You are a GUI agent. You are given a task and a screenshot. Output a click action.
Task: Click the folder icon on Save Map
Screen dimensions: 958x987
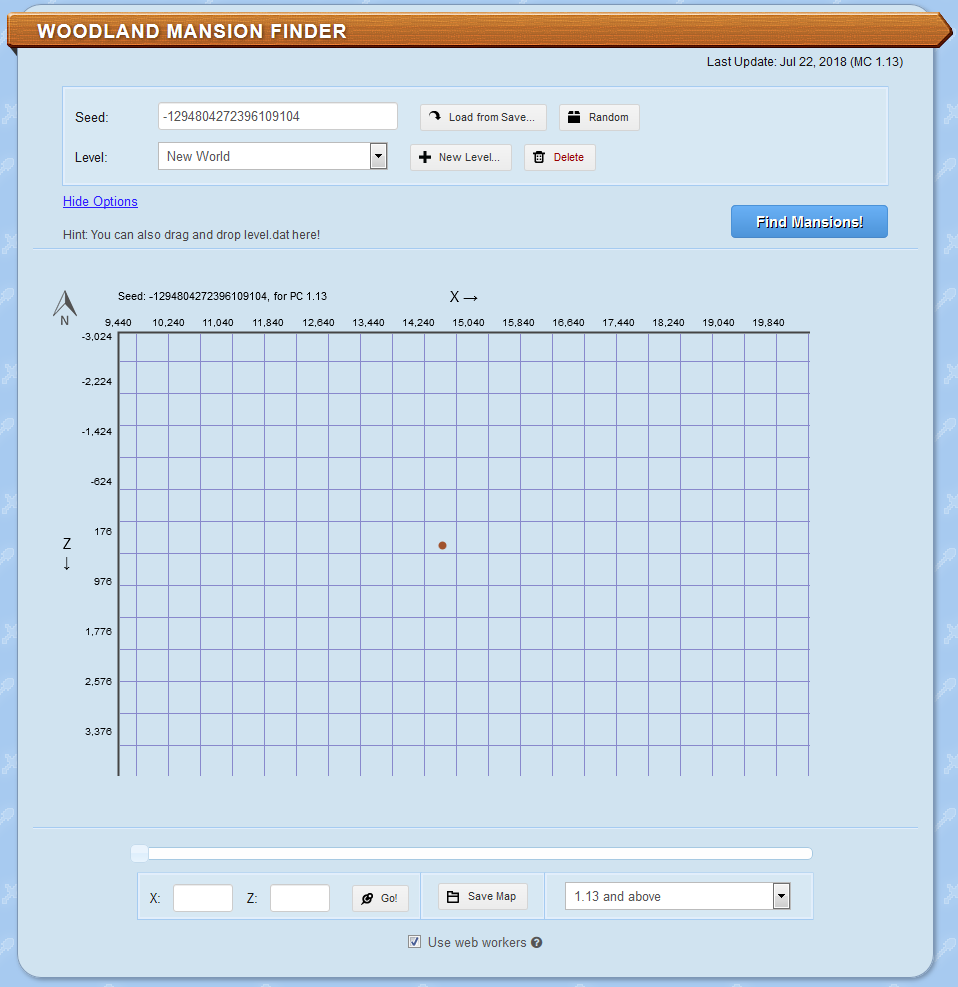click(453, 896)
